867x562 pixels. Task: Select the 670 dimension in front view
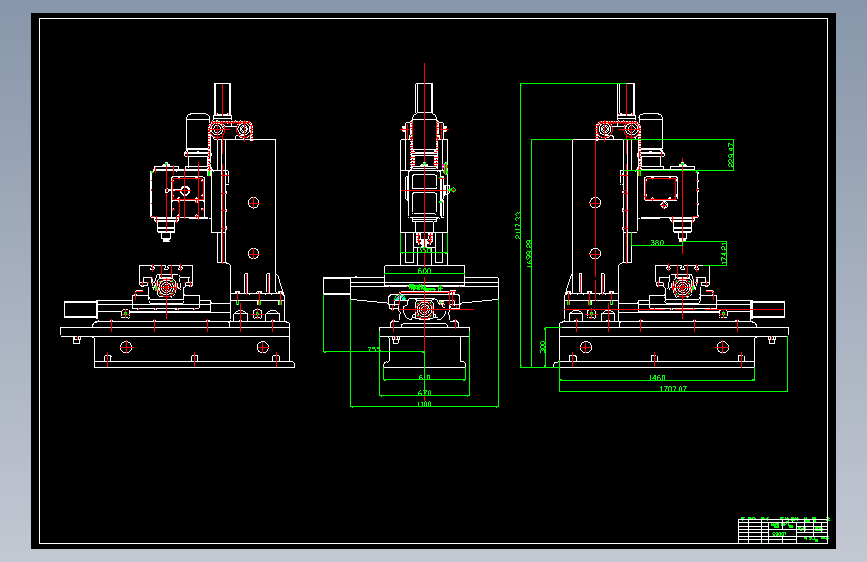point(424,393)
